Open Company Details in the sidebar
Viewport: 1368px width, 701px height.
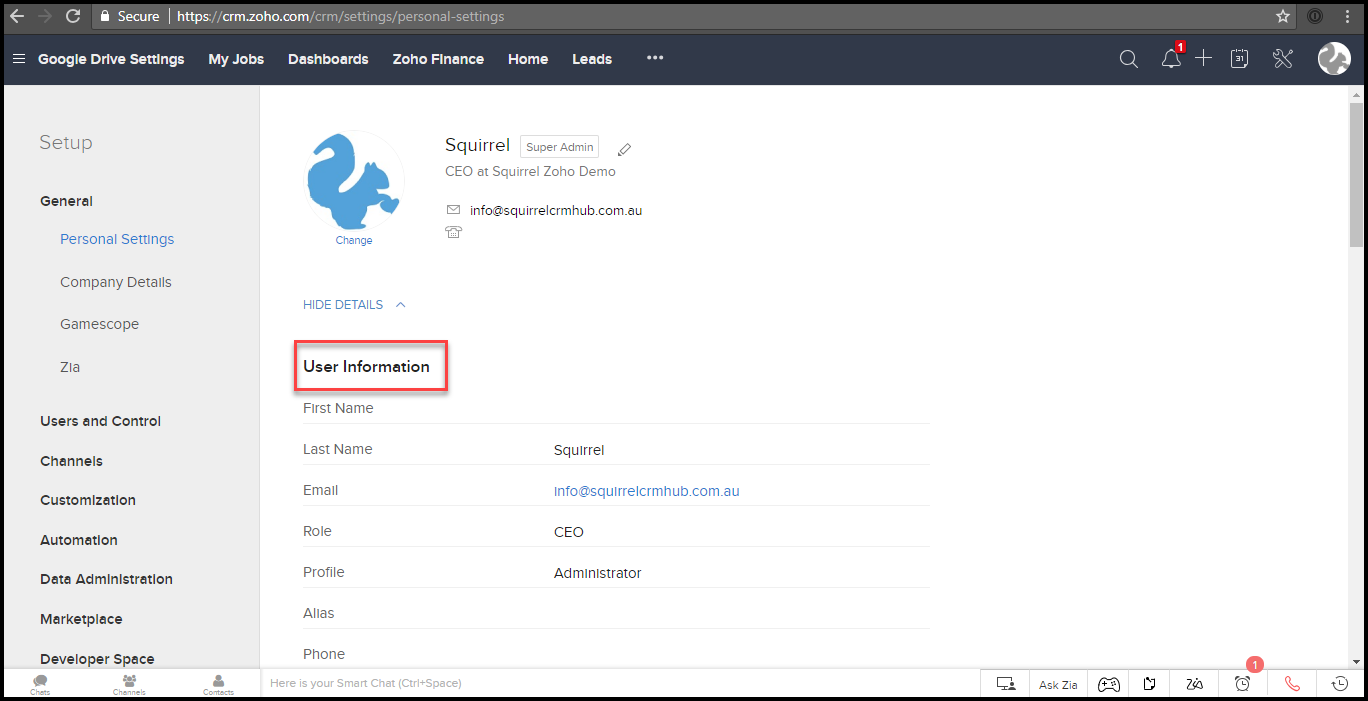pos(116,282)
